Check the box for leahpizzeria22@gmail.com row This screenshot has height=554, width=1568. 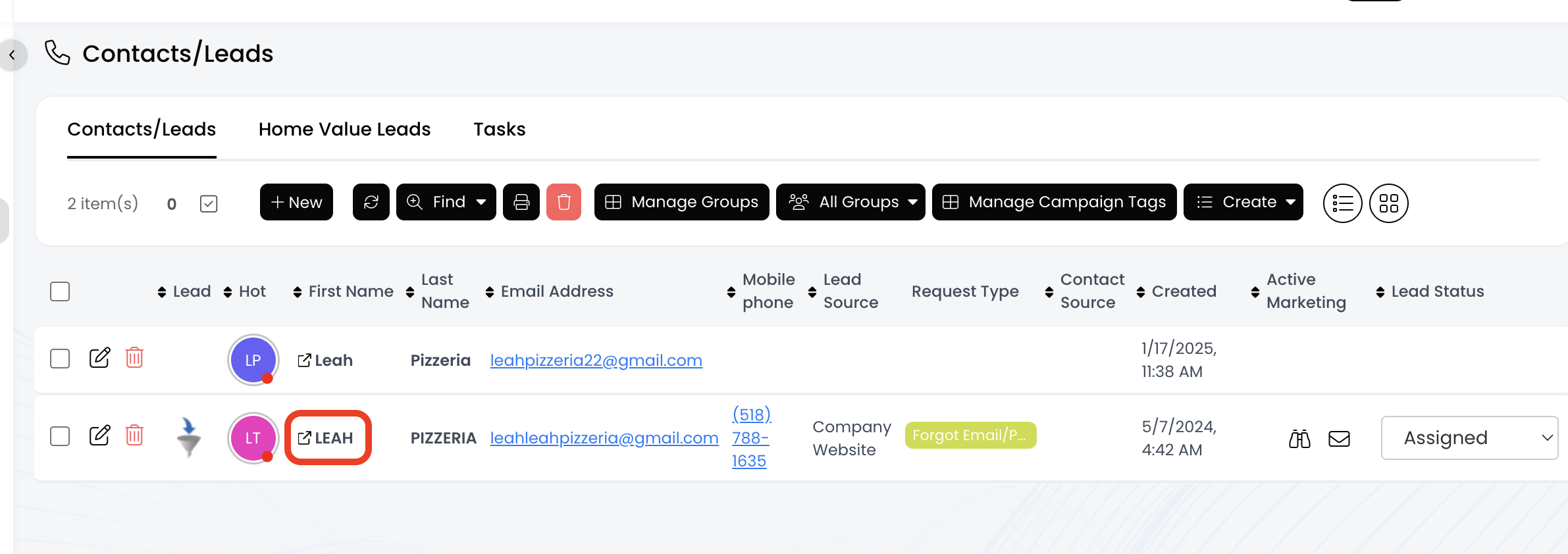click(x=60, y=359)
